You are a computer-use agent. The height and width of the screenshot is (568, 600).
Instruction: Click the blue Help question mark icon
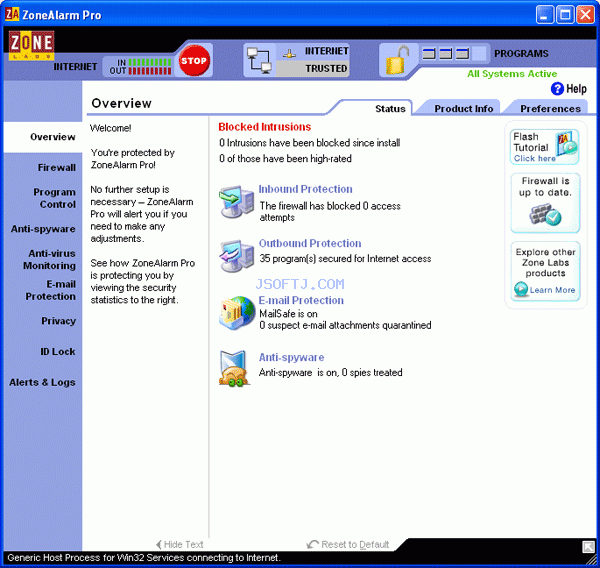coord(557,89)
